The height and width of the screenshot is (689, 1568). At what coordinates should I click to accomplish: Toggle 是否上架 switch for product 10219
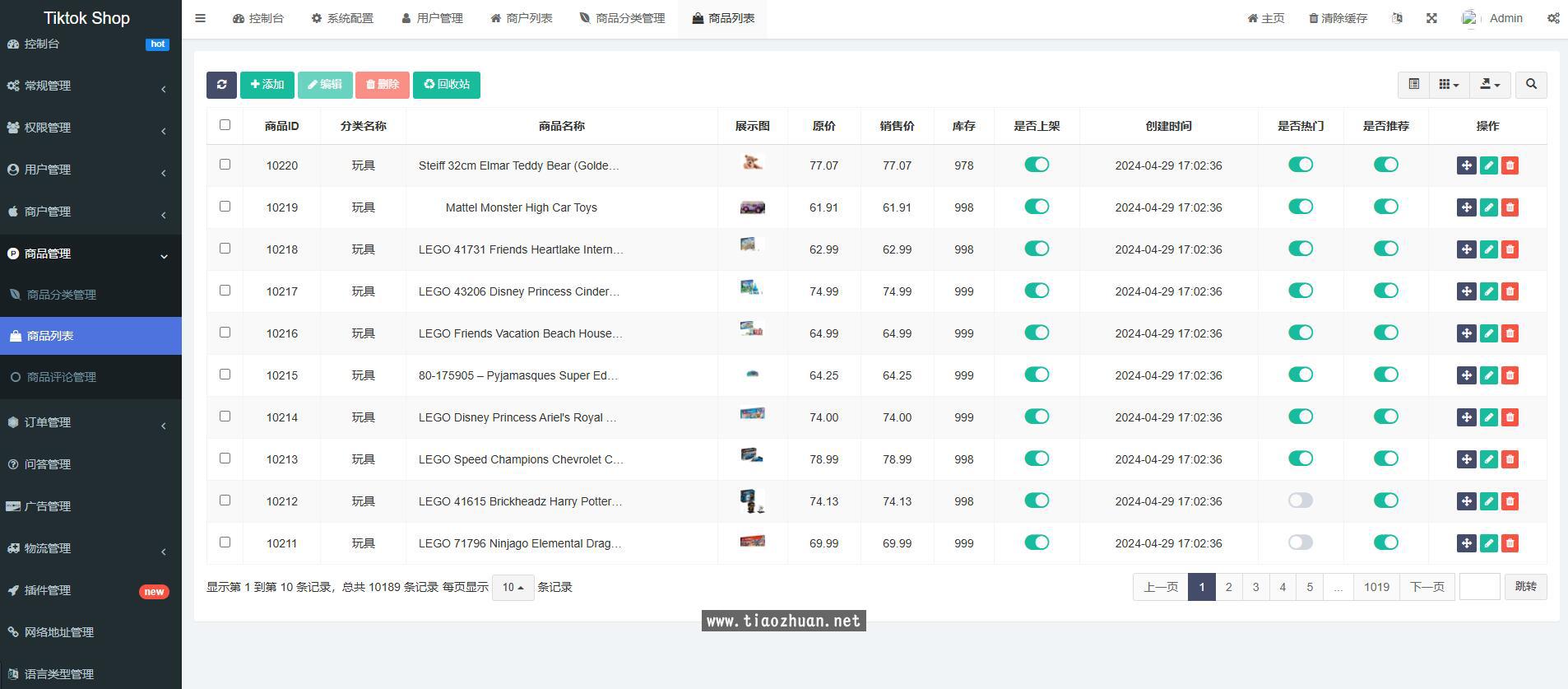click(1037, 207)
